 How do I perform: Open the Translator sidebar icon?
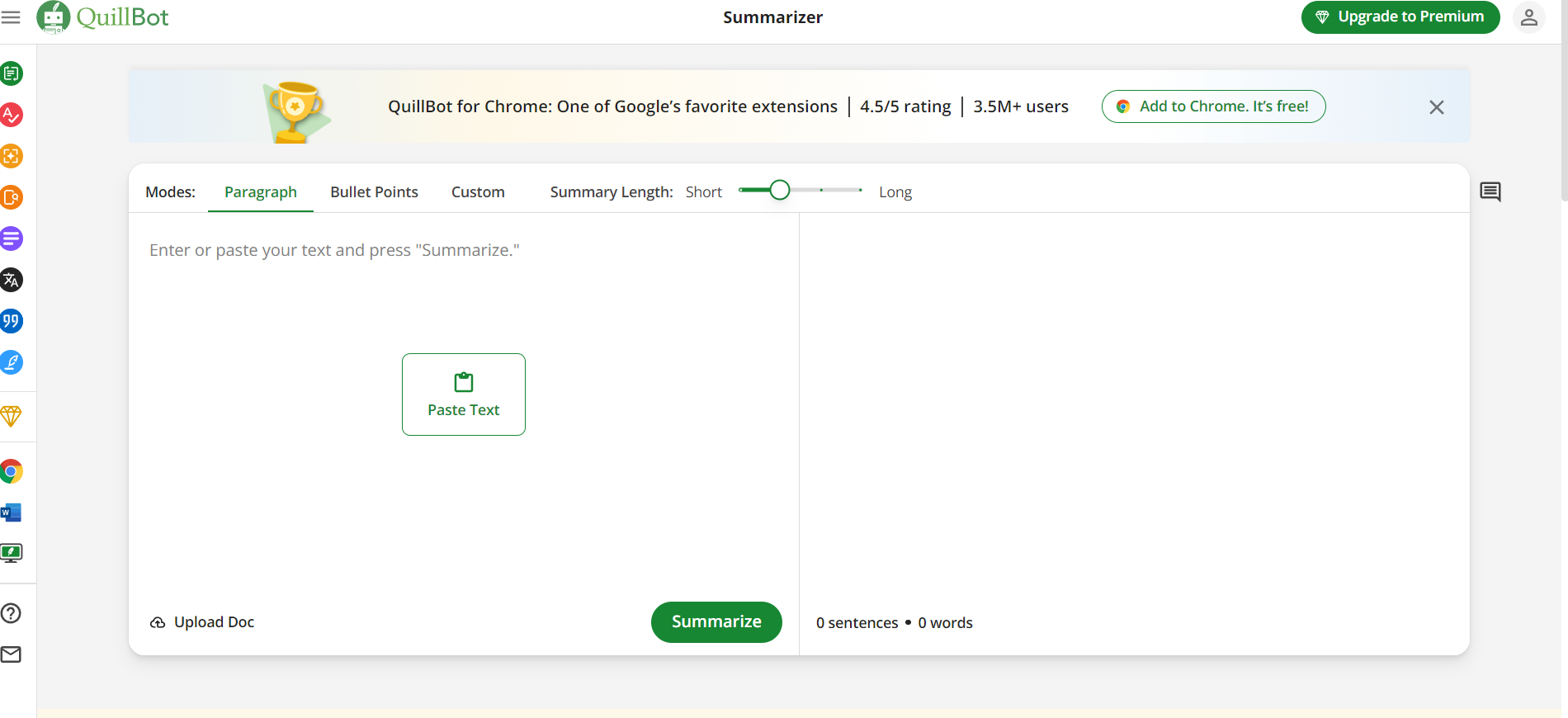(x=11, y=280)
